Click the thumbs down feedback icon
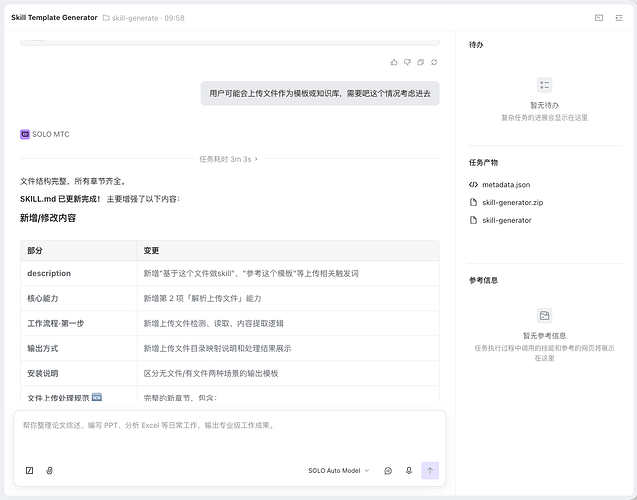The height and width of the screenshot is (500, 637). coord(407,62)
